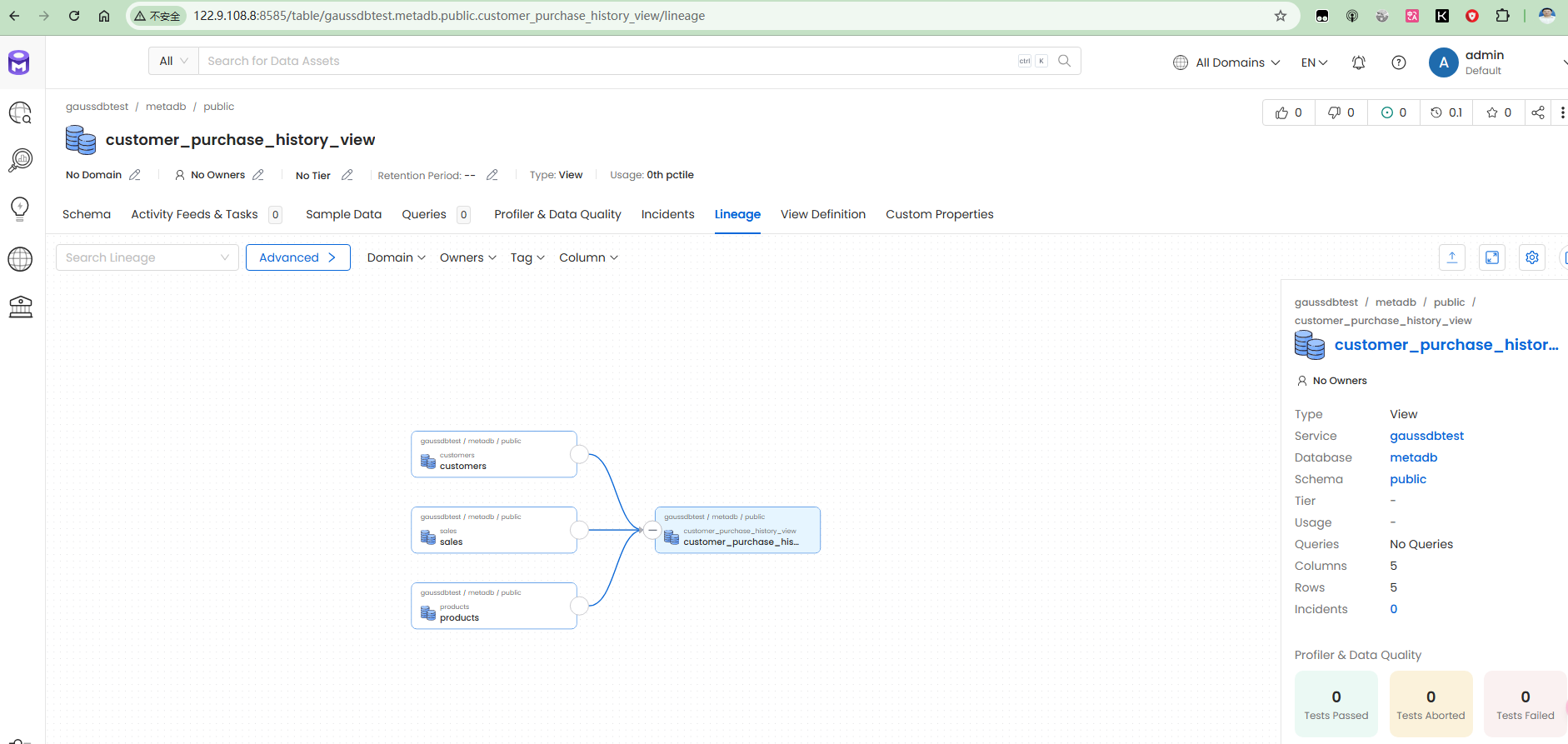The width and height of the screenshot is (1568, 744).
Task: Open the View Definition tab
Action: pos(822,214)
